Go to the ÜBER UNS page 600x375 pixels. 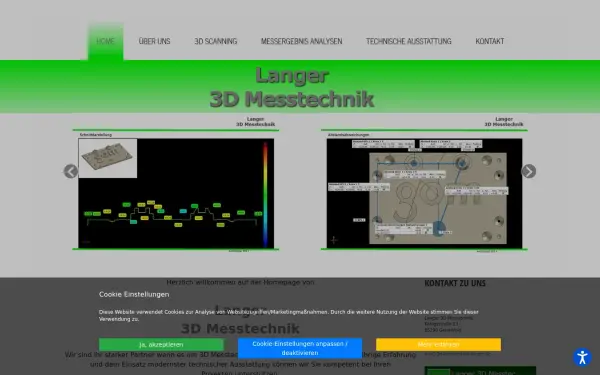pyautogui.click(x=154, y=41)
